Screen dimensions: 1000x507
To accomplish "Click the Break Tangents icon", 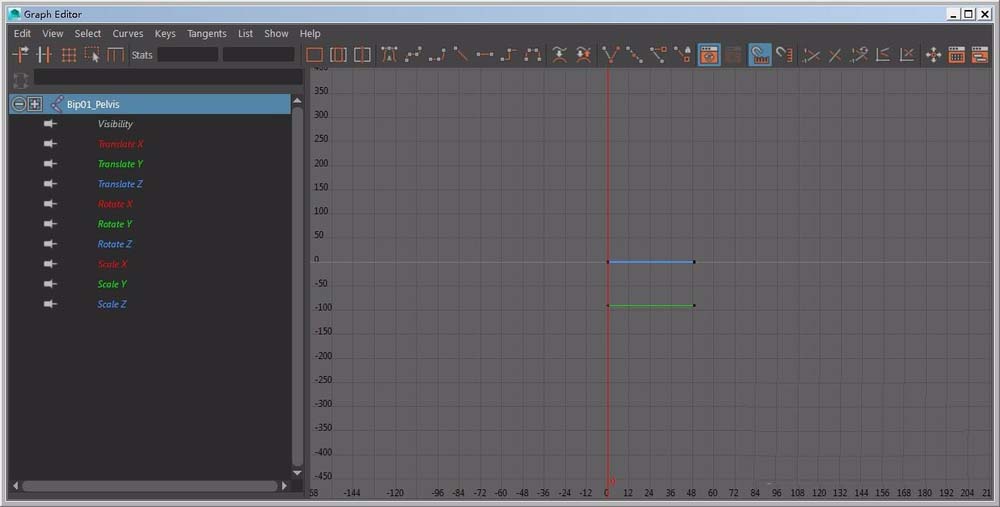I will (x=610, y=55).
